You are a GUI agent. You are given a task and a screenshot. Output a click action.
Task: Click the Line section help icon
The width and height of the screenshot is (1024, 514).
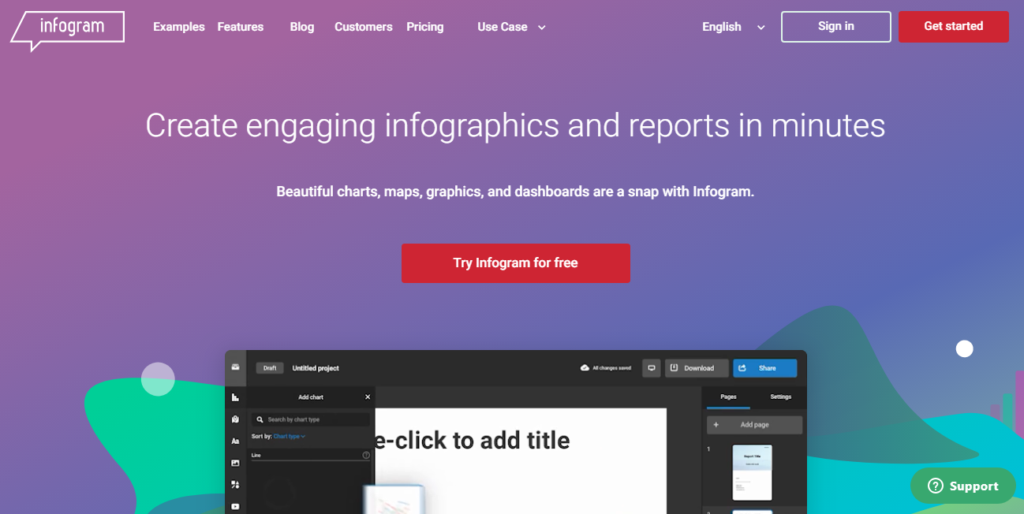(x=366, y=455)
